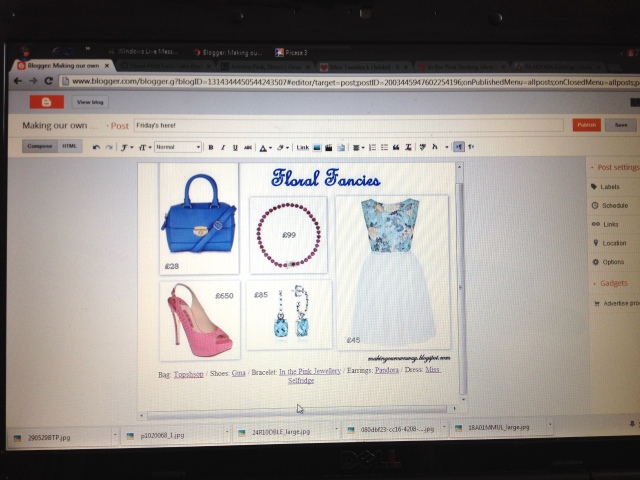Select the floral dress image
The image size is (640, 480).
pyautogui.click(x=393, y=272)
